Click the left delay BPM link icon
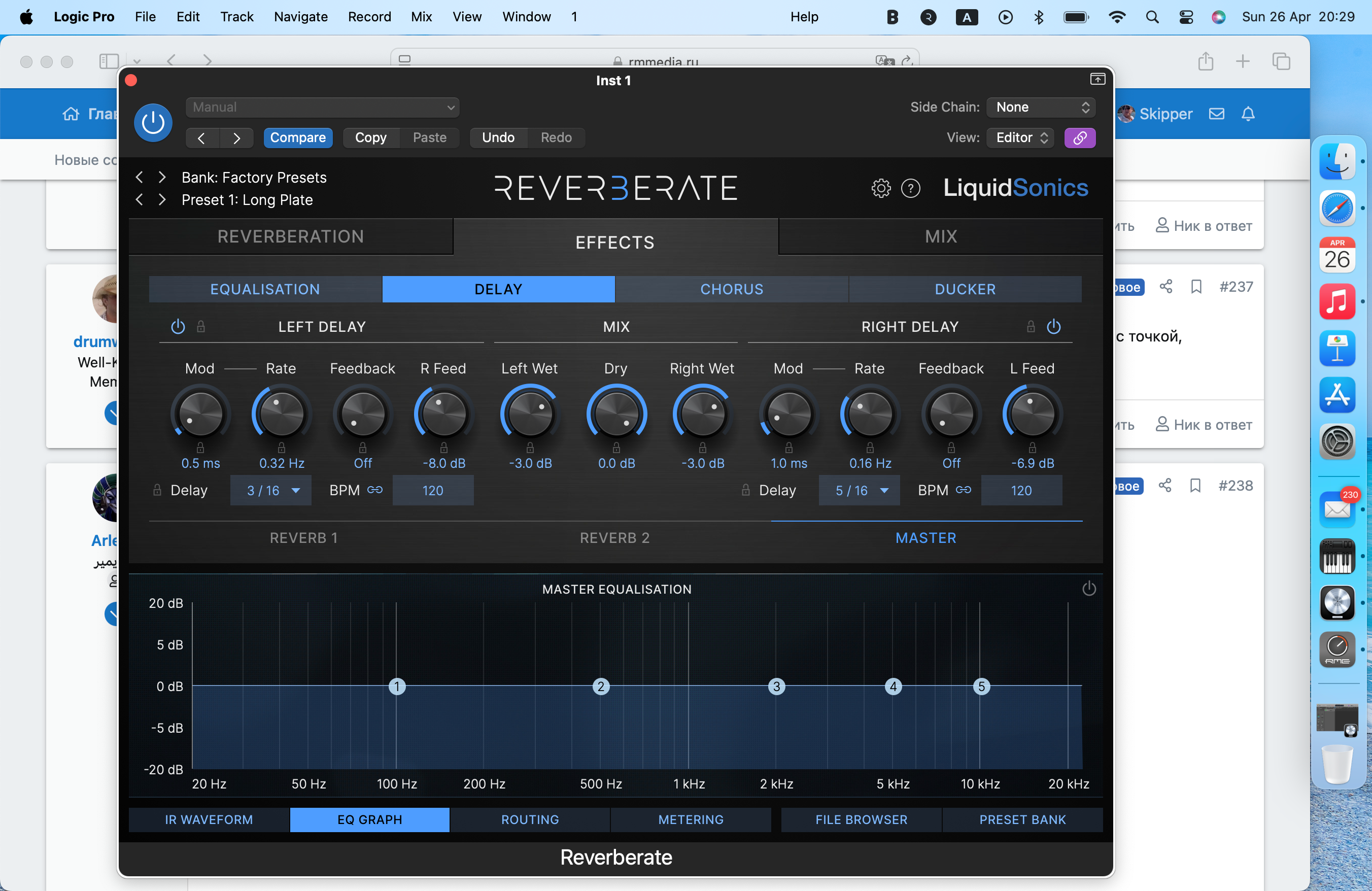This screenshot has width=1372, height=891. pos(374,490)
